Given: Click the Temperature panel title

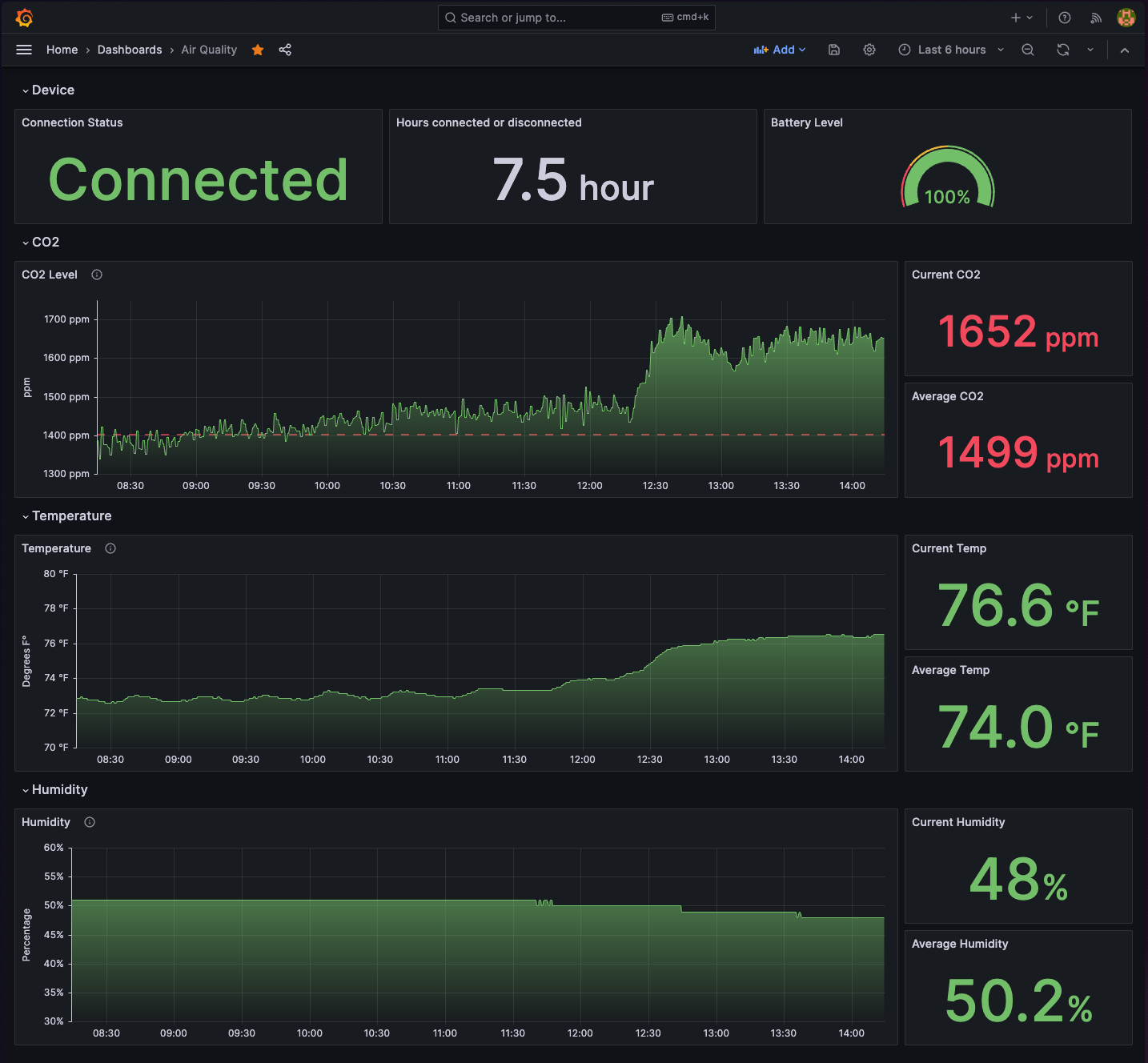Looking at the screenshot, I should [x=56, y=548].
